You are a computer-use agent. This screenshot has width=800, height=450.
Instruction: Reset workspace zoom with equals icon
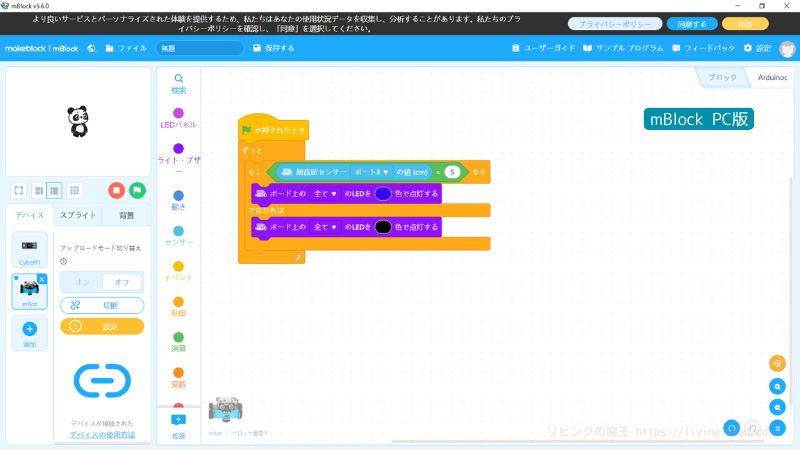[x=777, y=428]
